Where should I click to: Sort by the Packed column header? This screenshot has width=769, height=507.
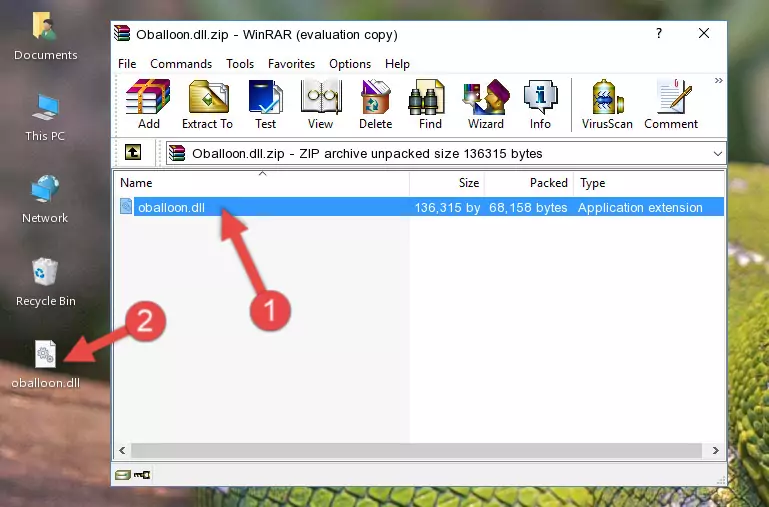(x=529, y=183)
